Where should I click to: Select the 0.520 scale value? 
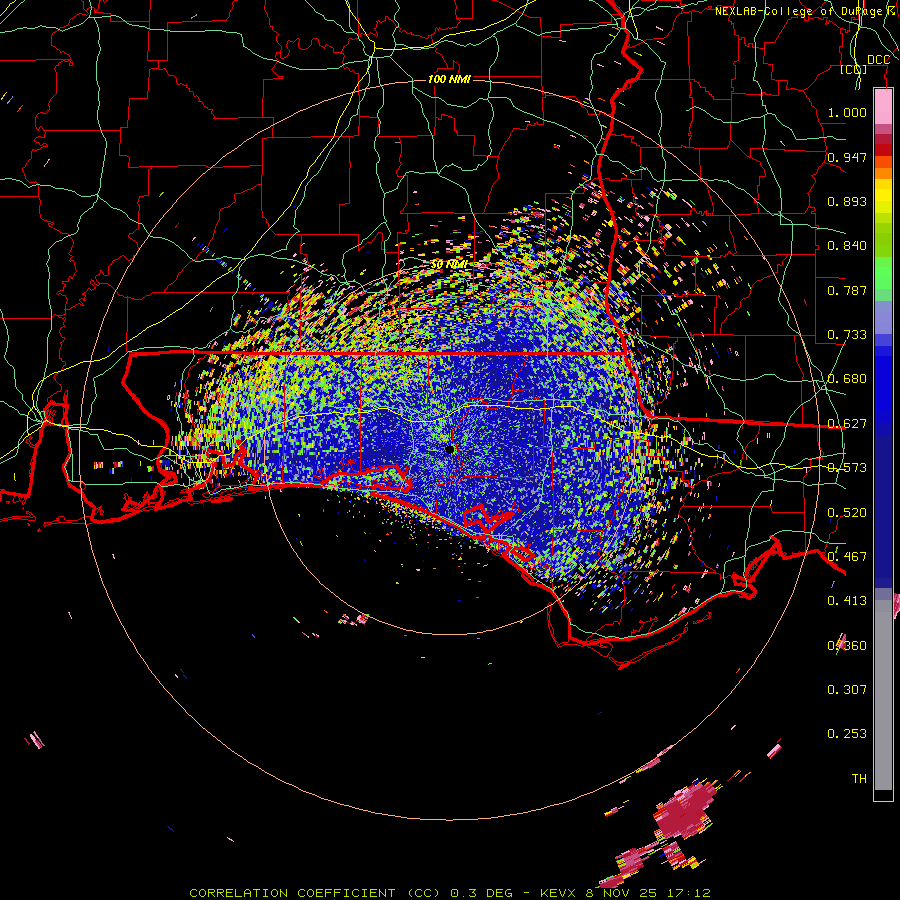(x=847, y=513)
